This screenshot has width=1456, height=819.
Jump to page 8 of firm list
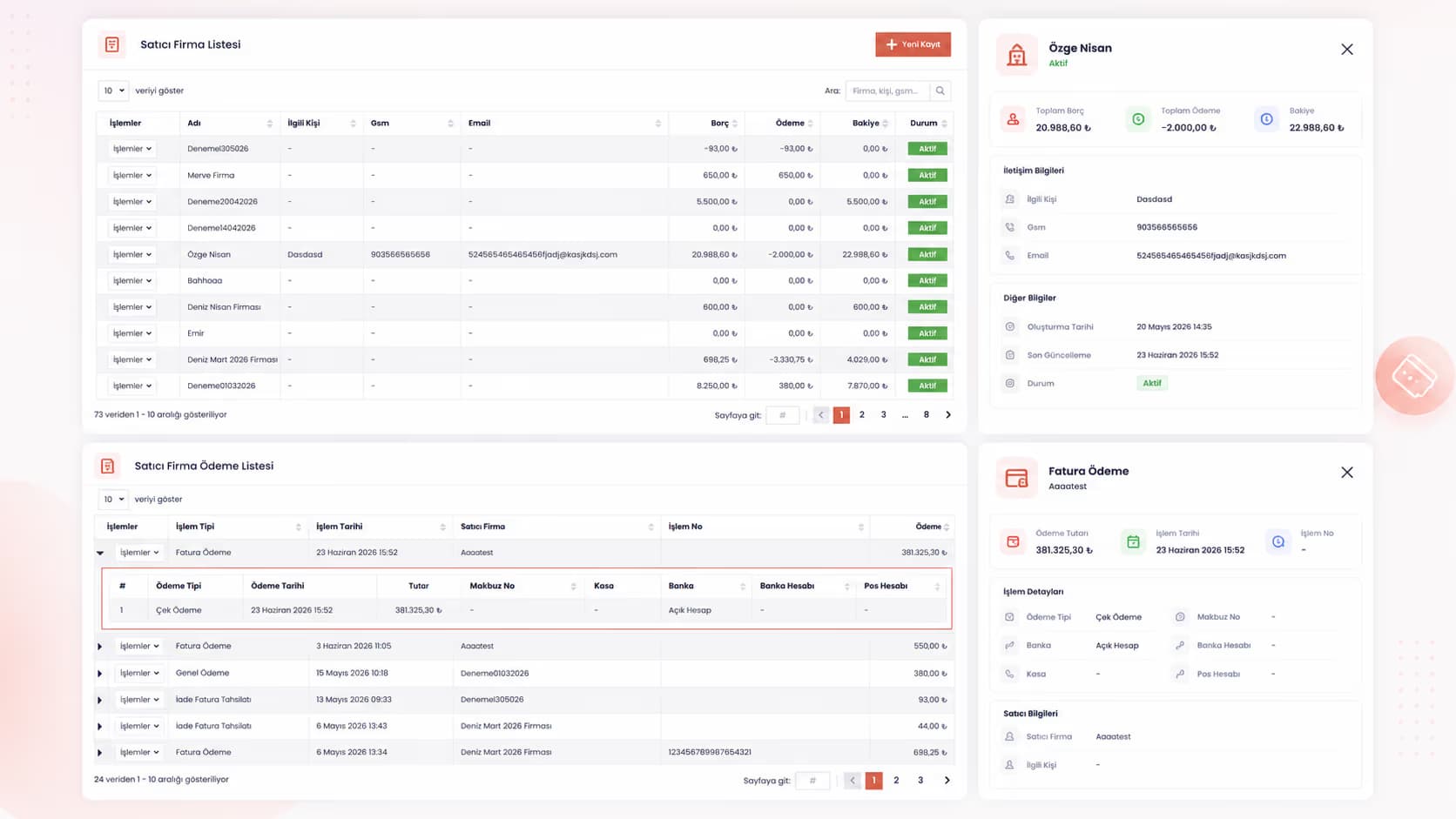[x=926, y=415]
